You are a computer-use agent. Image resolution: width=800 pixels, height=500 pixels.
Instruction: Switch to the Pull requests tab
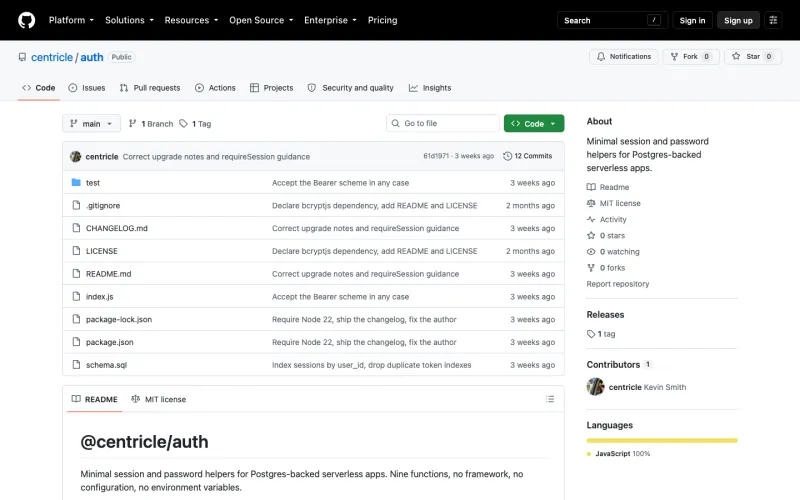[x=150, y=88]
